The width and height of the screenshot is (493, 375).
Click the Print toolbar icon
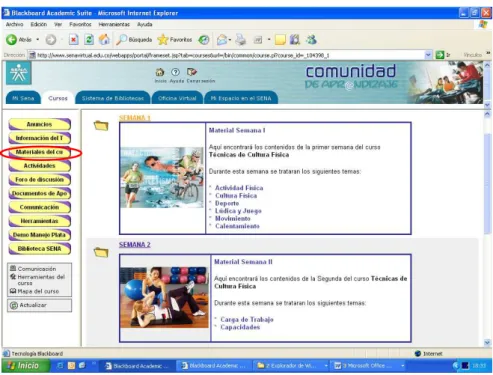pos(240,40)
